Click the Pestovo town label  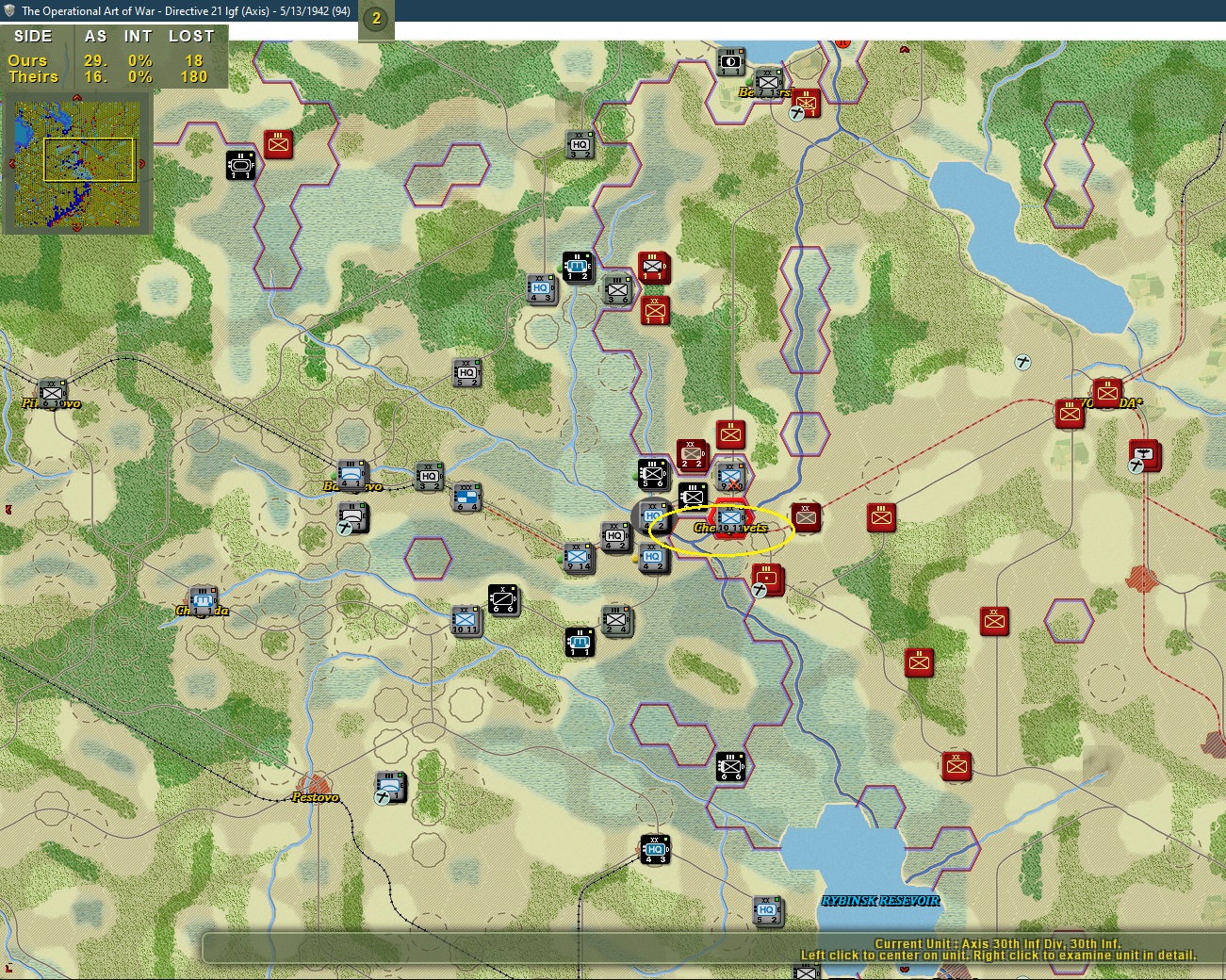pyautogui.click(x=316, y=797)
